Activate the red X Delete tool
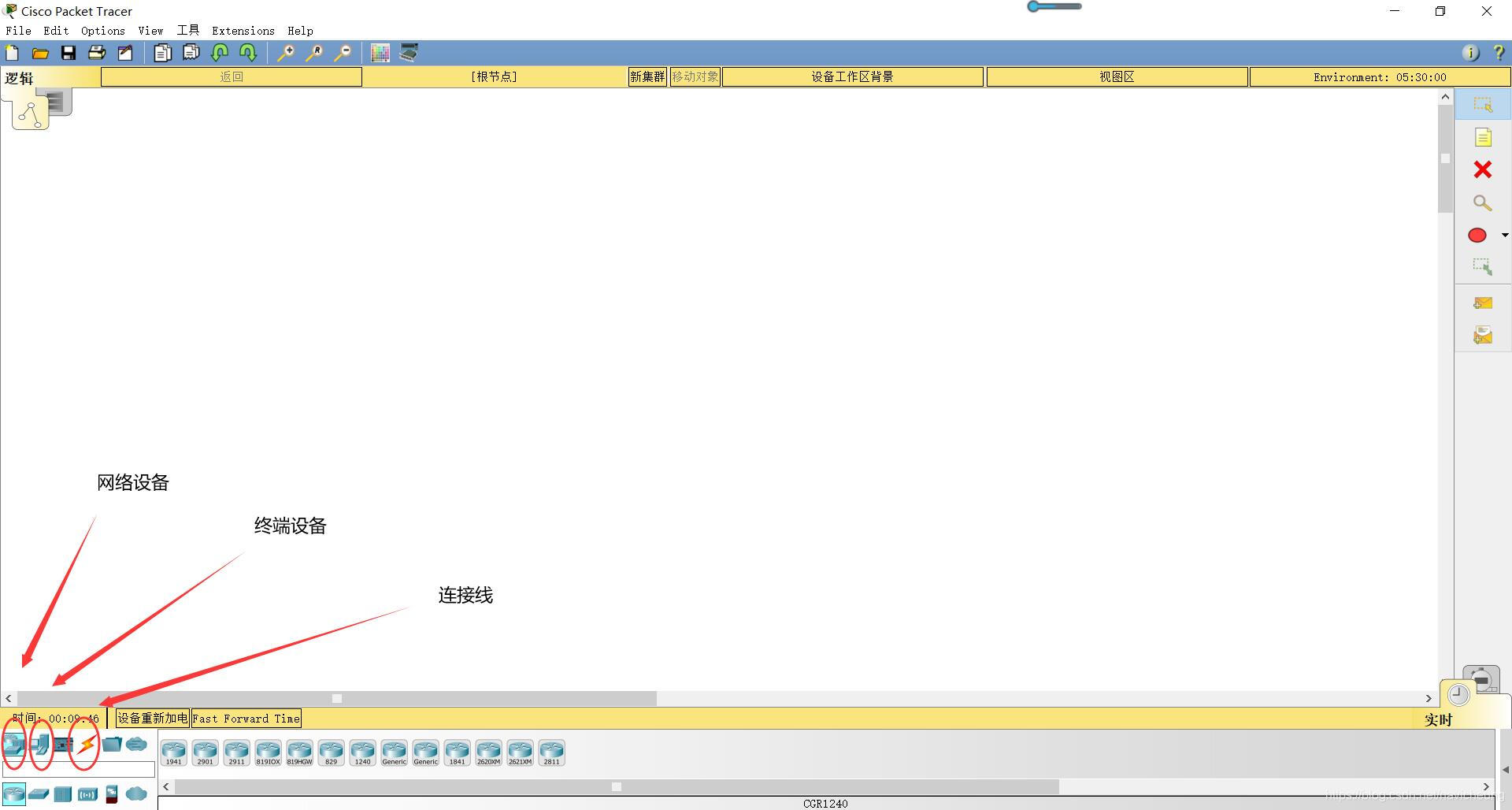 (x=1483, y=169)
